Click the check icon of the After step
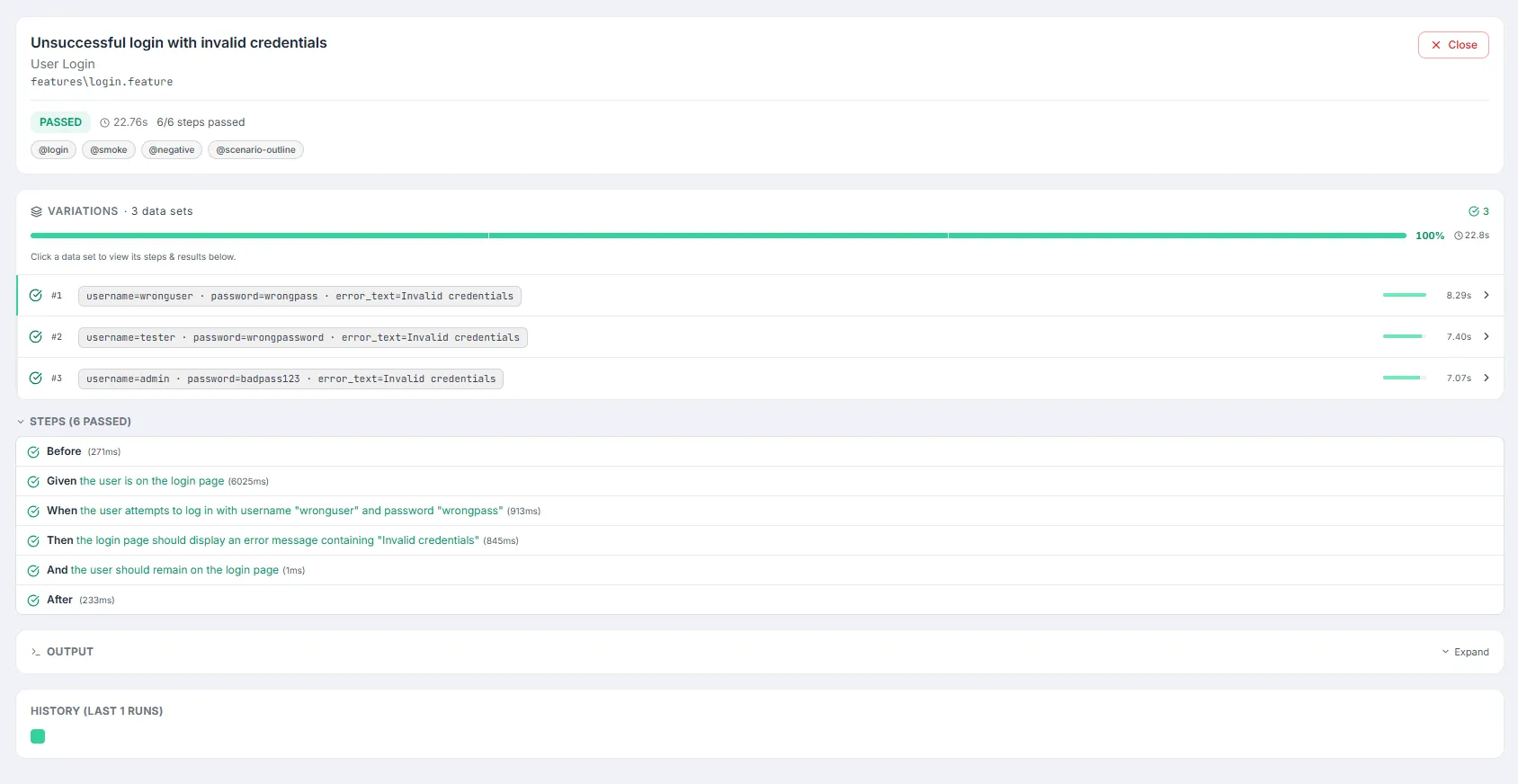1518x784 pixels. (x=33, y=601)
